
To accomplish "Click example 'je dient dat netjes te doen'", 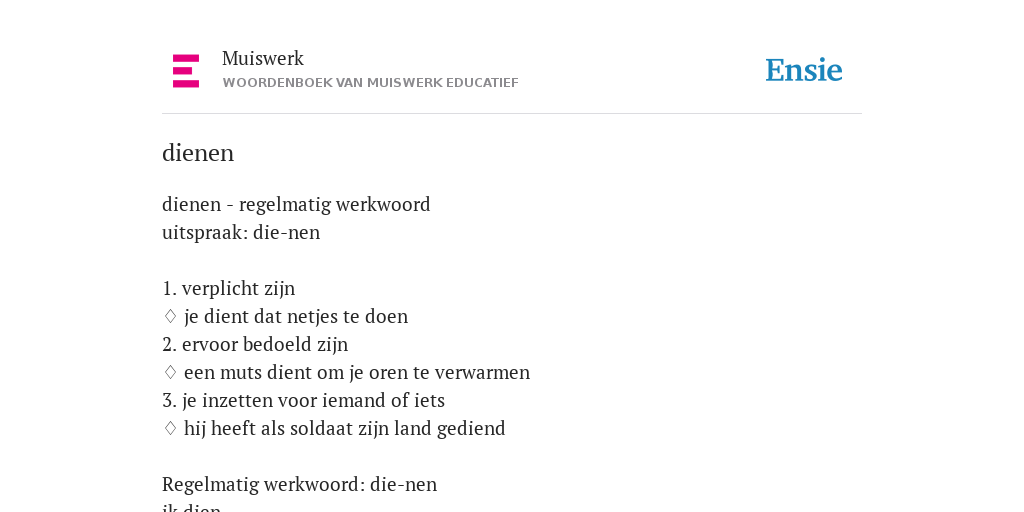I will click(296, 317).
